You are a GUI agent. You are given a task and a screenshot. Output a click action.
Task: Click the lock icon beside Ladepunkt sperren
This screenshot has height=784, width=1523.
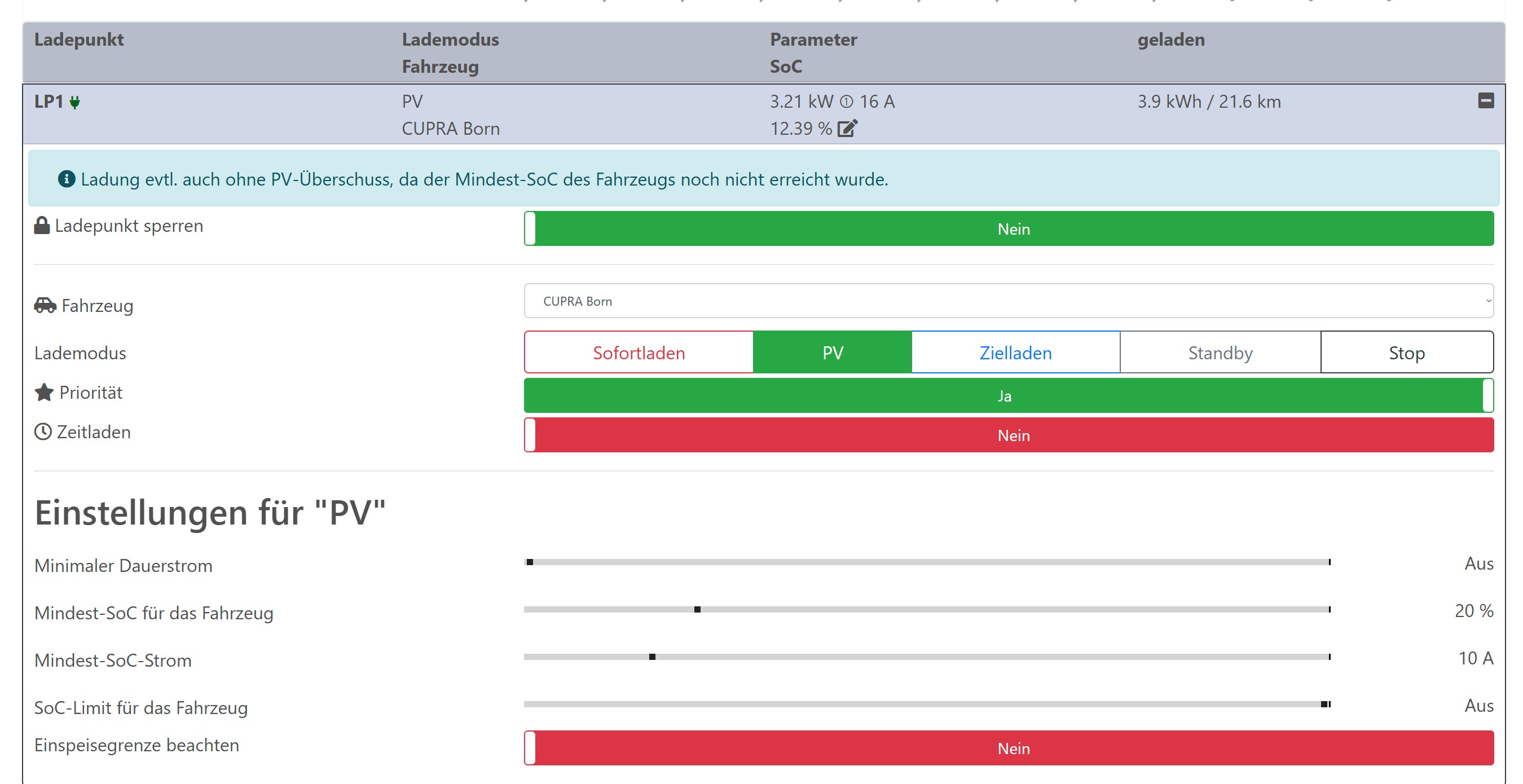click(x=41, y=225)
